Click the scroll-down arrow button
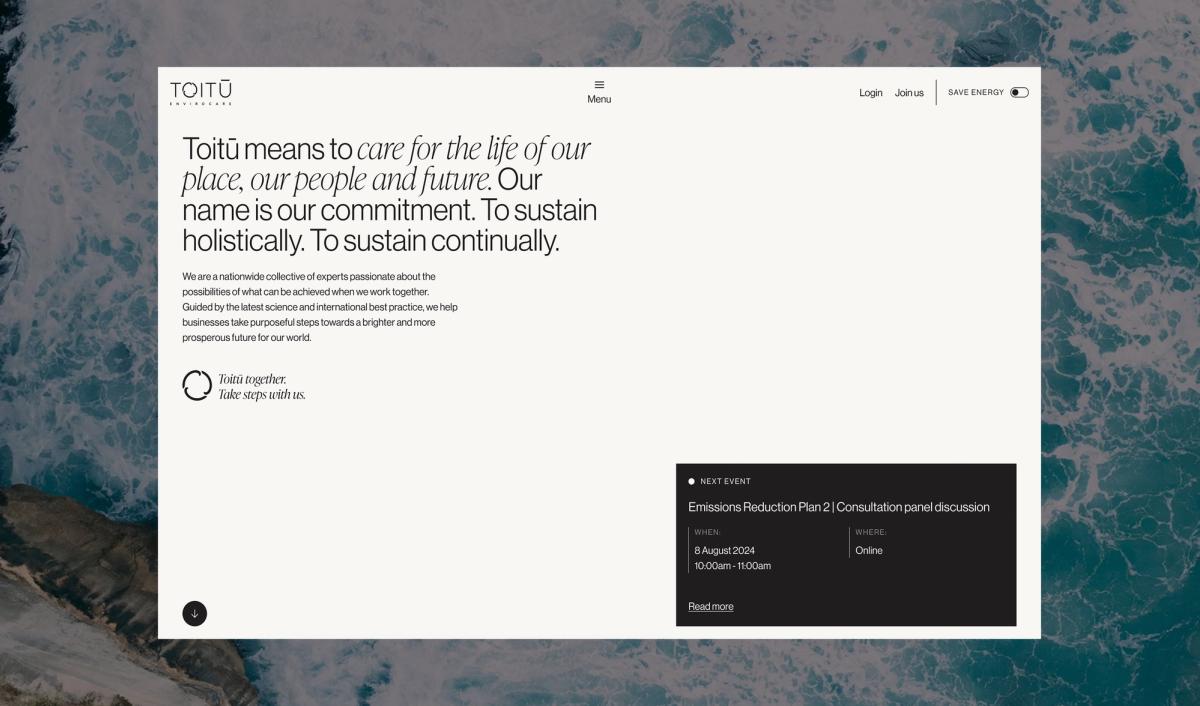 [195, 613]
